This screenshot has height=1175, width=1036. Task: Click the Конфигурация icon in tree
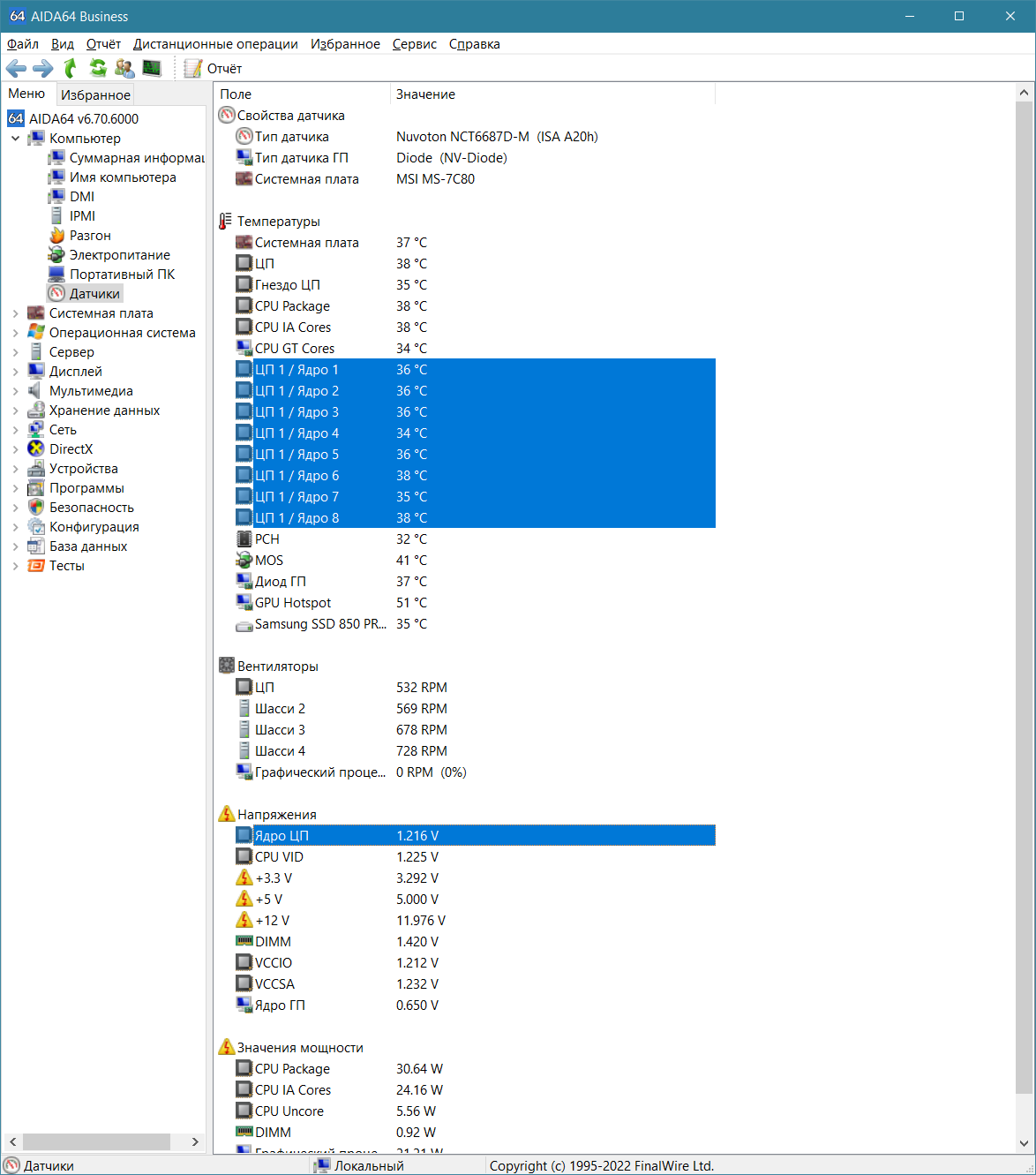click(36, 527)
